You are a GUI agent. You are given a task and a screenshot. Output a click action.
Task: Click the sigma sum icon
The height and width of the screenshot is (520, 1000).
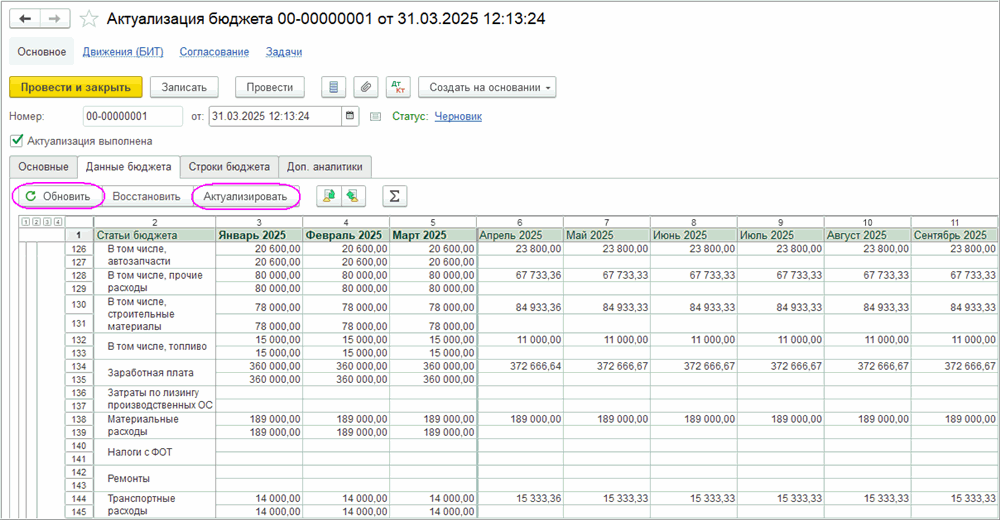[x=395, y=196]
